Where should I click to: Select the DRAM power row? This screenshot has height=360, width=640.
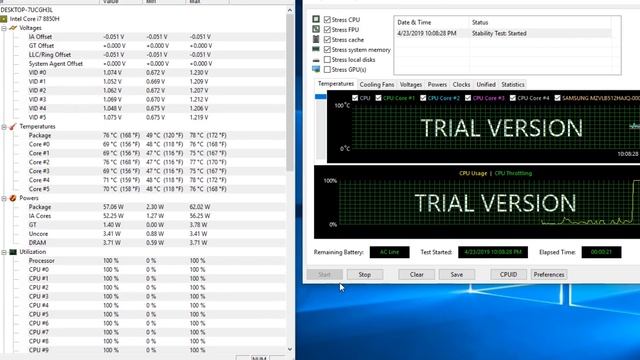(x=143, y=243)
